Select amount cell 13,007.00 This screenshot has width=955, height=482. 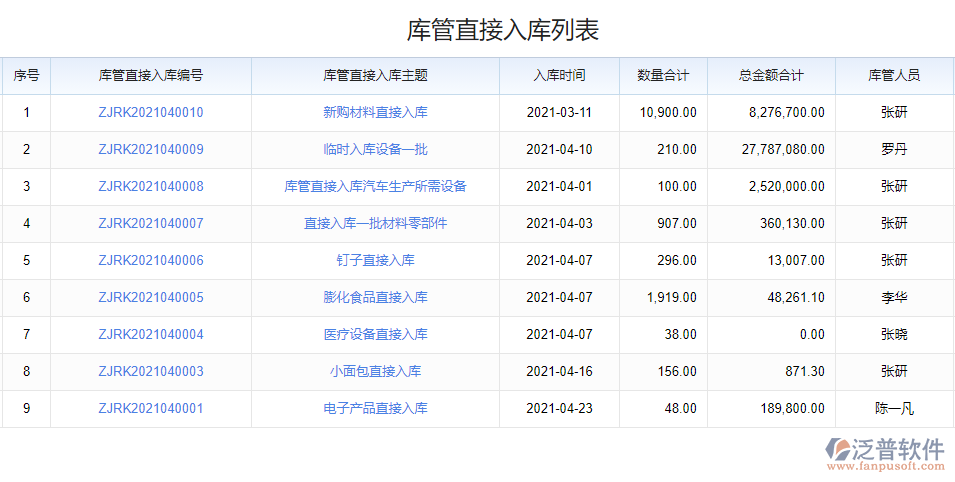pos(771,261)
